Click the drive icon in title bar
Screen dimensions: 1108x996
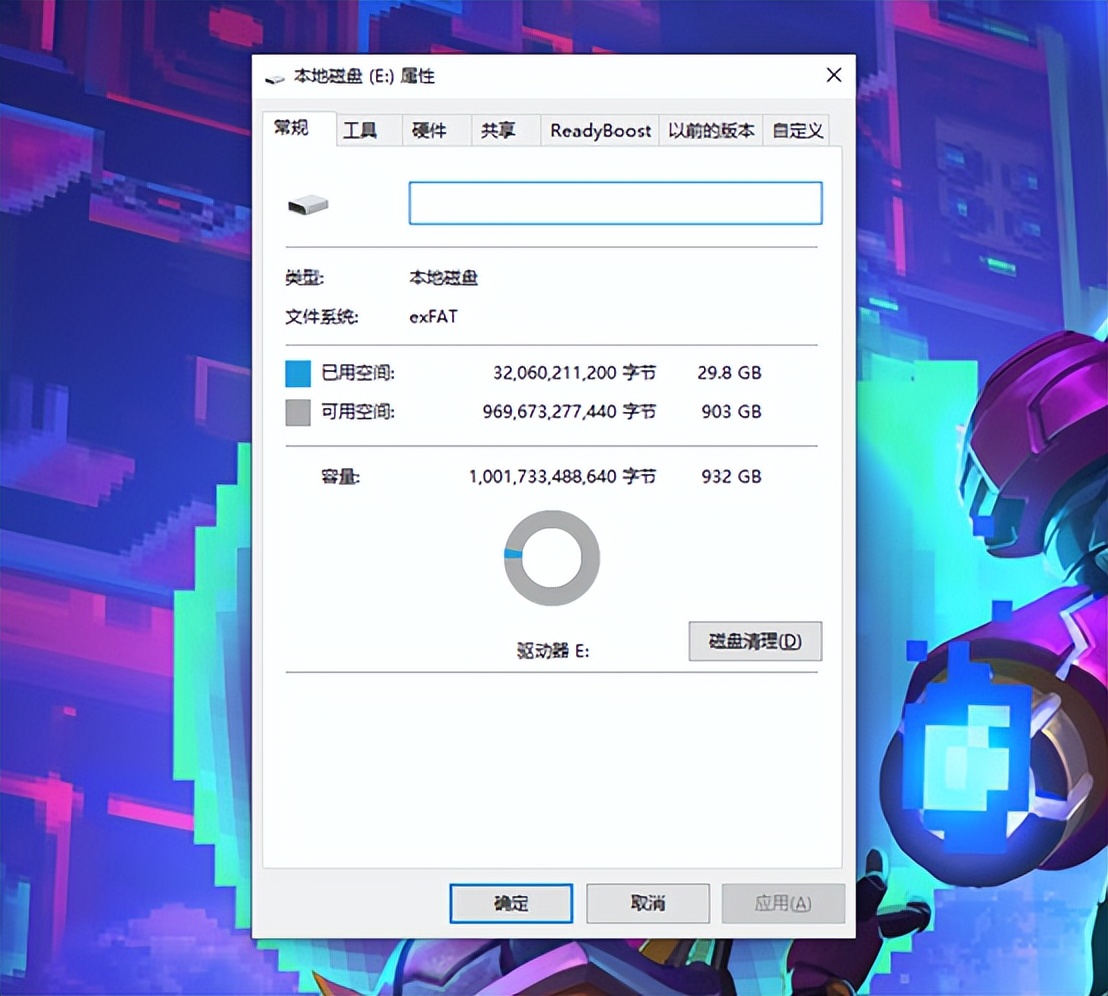[275, 78]
